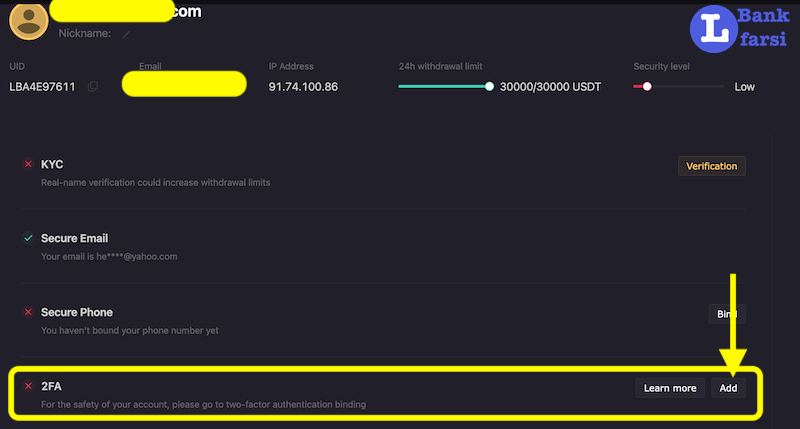Click the red X beside Secure Phone
The height and width of the screenshot is (429, 800).
[x=28, y=313]
